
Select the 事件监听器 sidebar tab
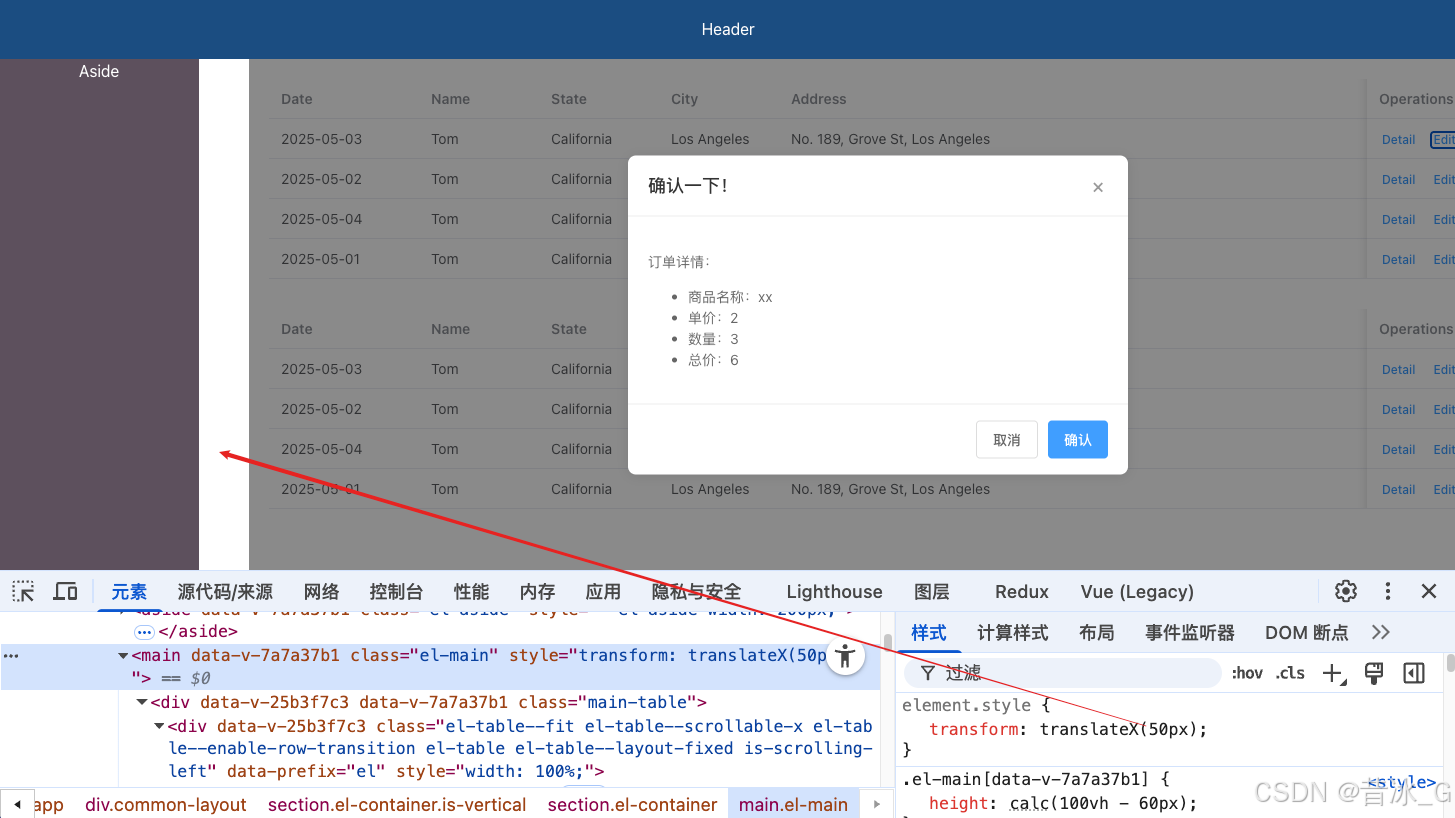coord(1190,633)
